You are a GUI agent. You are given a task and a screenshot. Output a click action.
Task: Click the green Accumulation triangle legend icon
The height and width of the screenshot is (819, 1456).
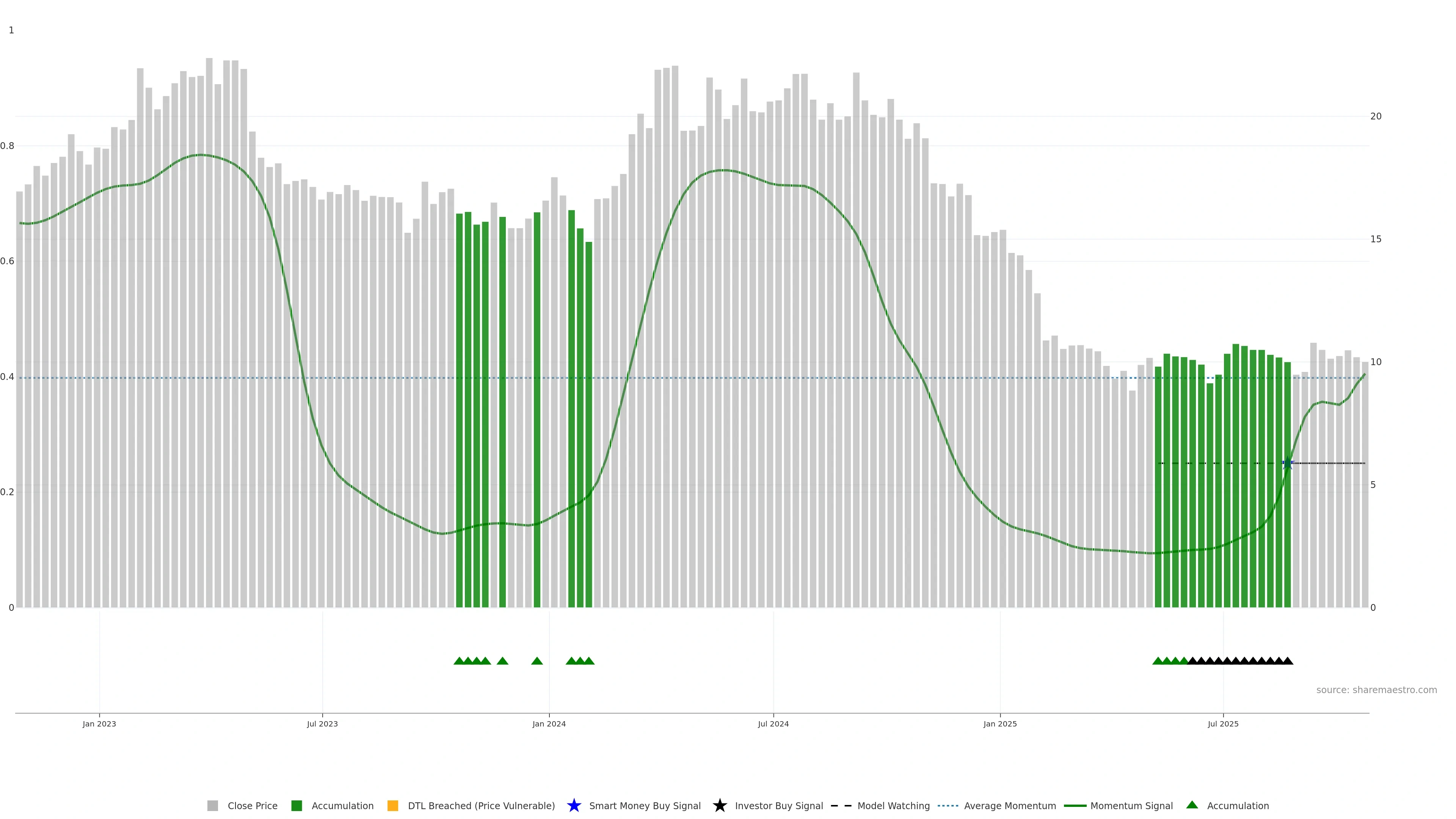(1191, 805)
